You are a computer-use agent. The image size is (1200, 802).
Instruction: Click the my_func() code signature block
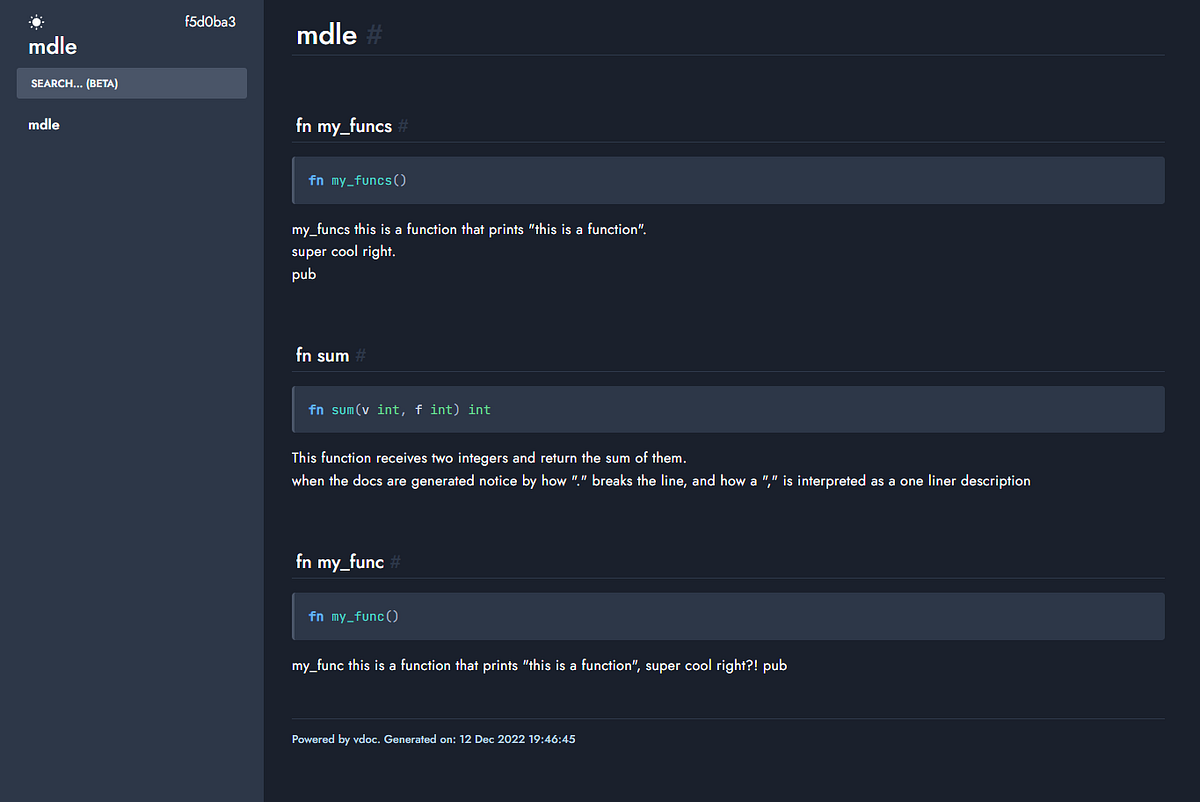click(728, 616)
